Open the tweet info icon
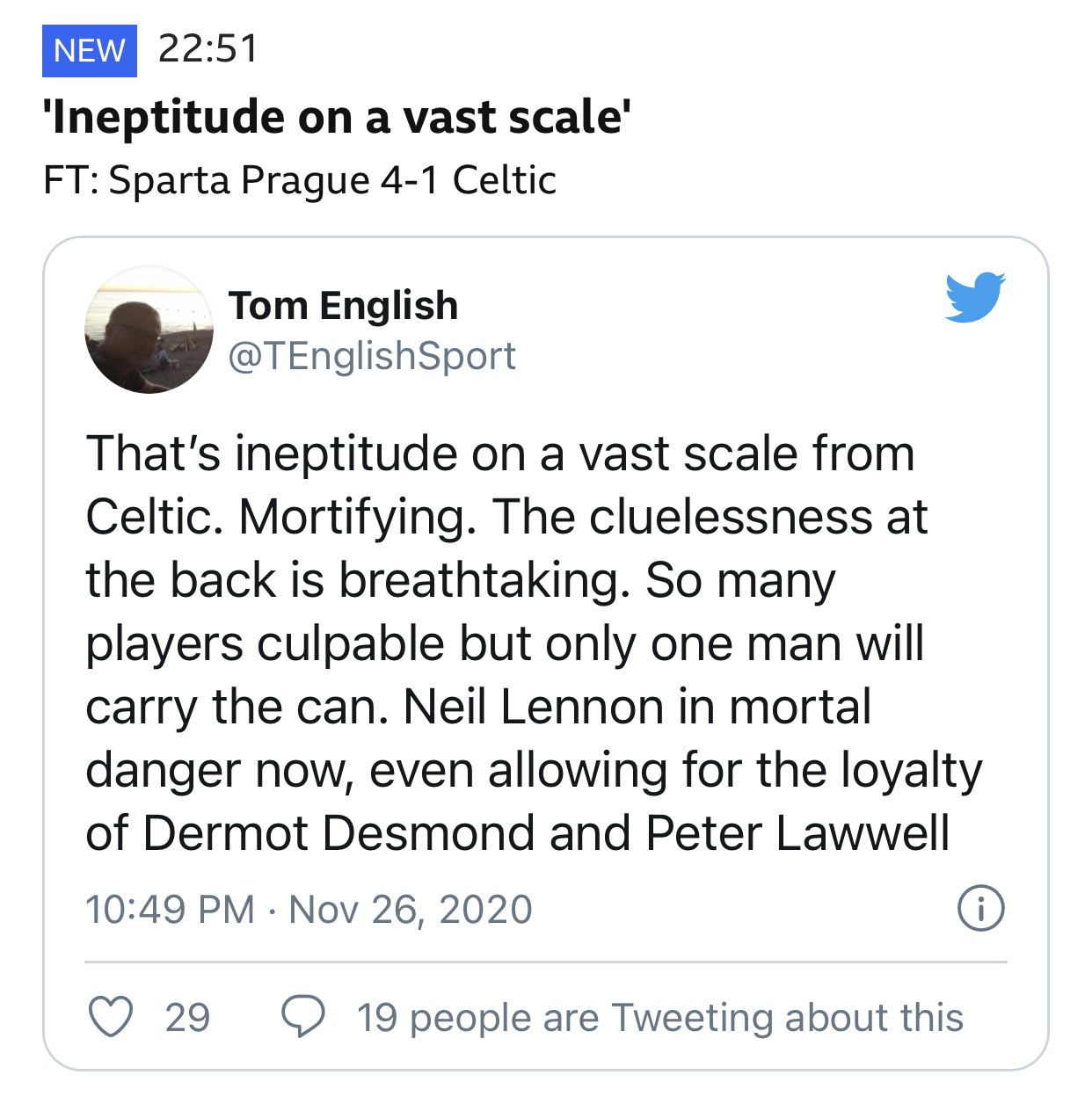 tap(979, 908)
